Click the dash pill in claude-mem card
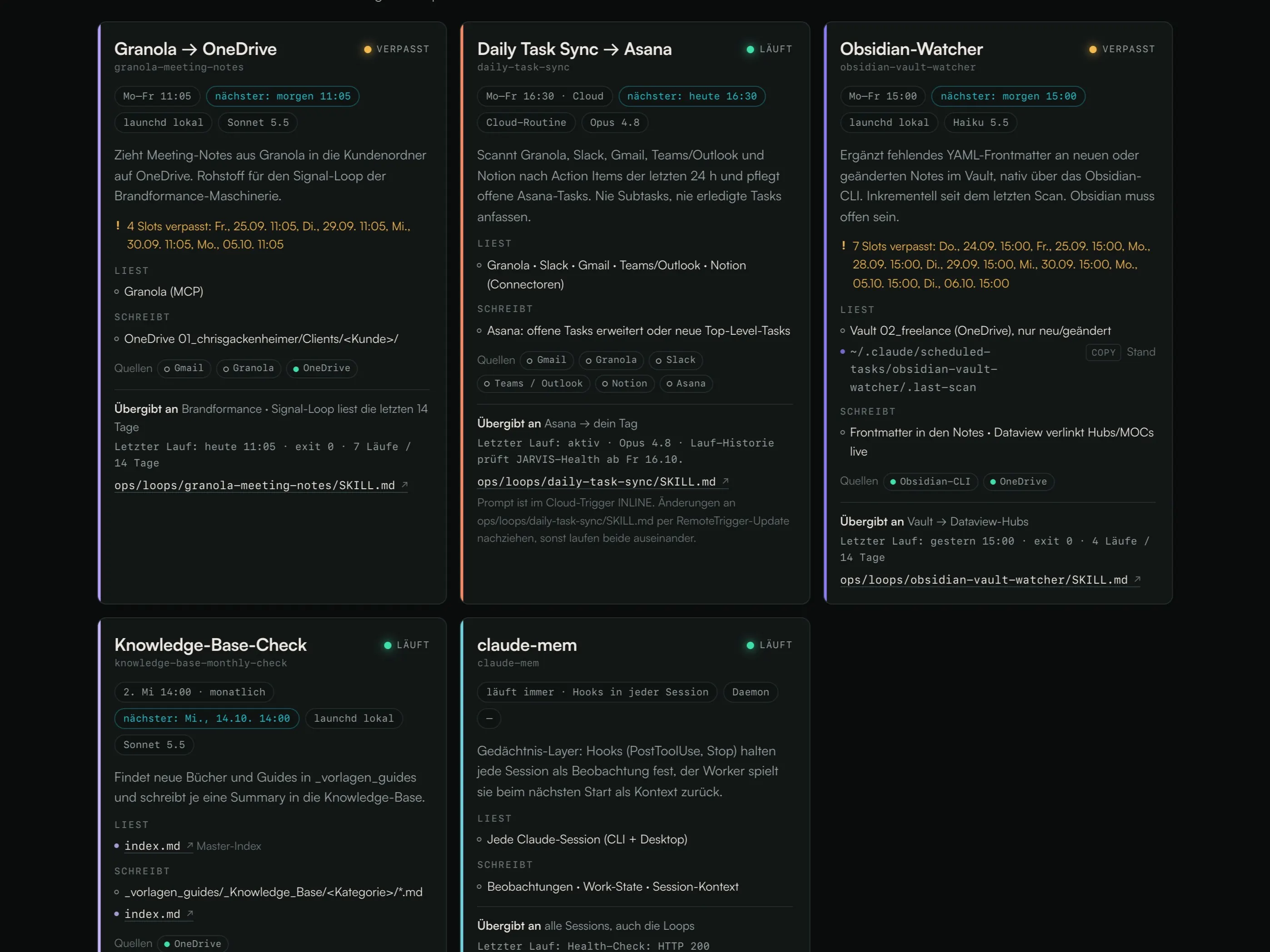1270x952 pixels. [489, 719]
